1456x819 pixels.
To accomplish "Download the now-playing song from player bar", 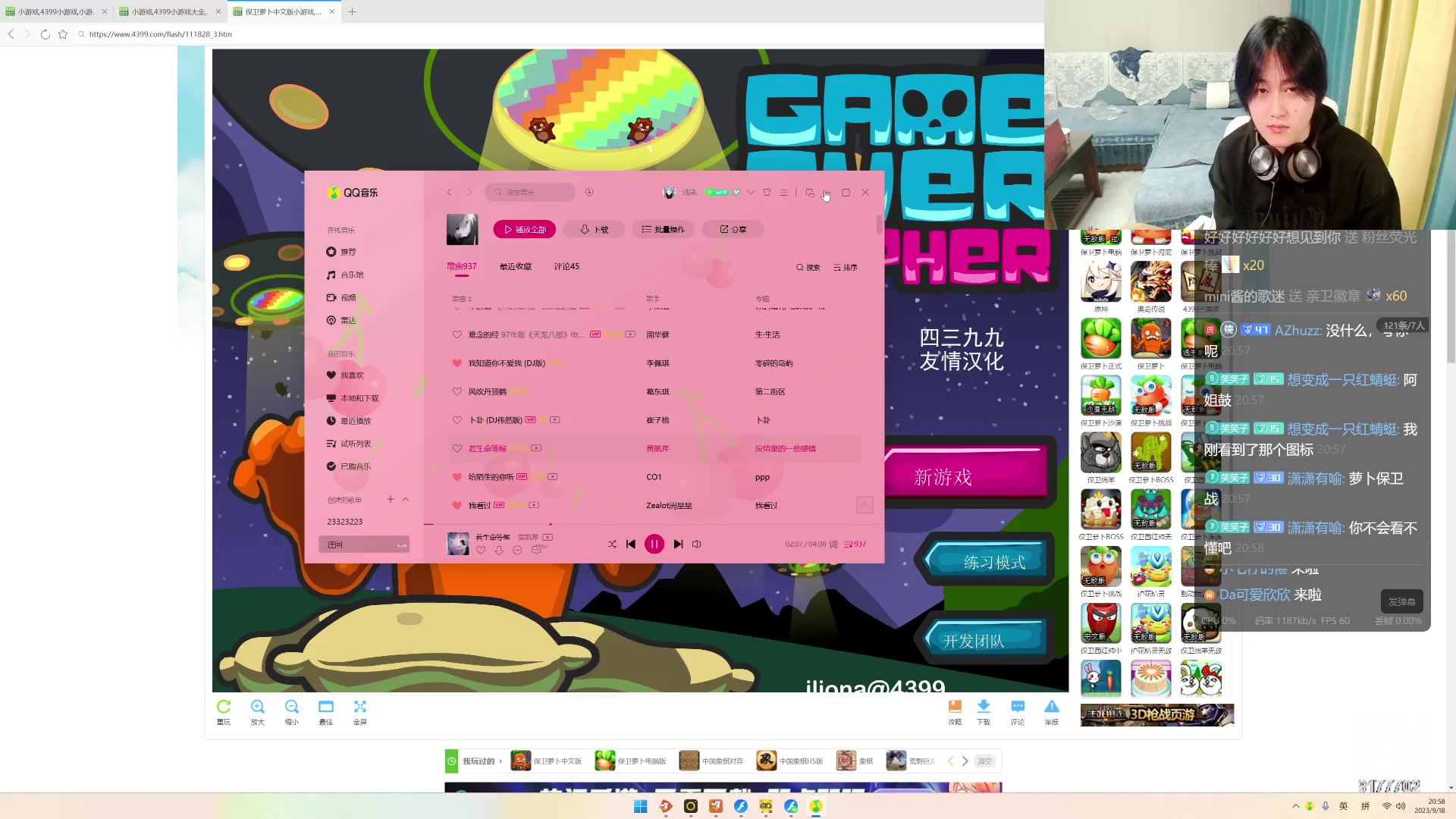I will (499, 550).
